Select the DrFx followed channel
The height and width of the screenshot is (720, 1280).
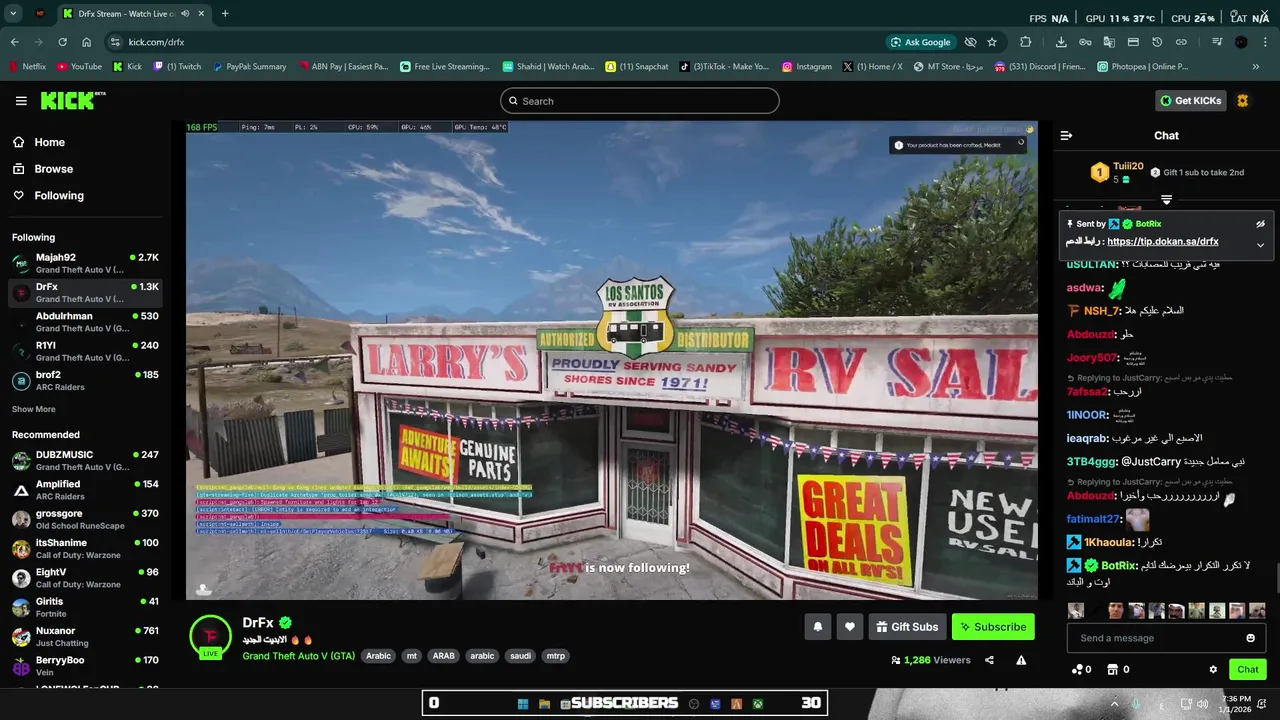(84, 292)
